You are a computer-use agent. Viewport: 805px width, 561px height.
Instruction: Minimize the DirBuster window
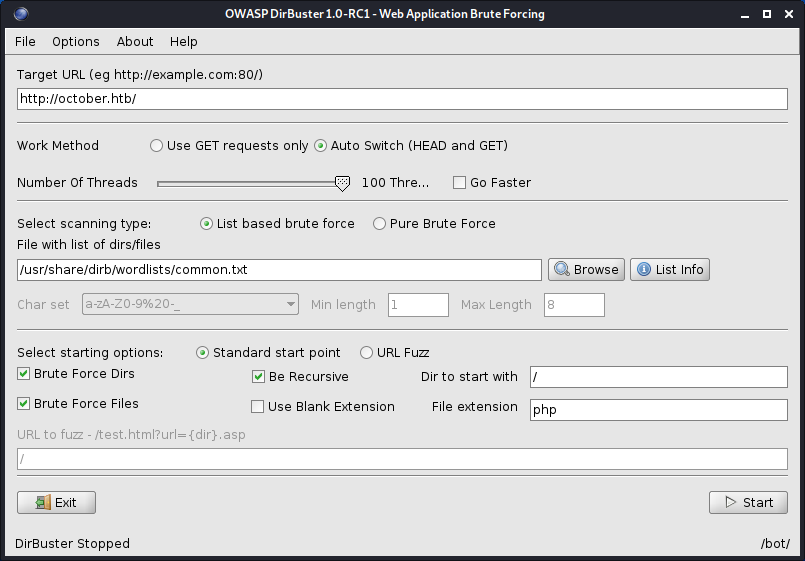coord(745,14)
